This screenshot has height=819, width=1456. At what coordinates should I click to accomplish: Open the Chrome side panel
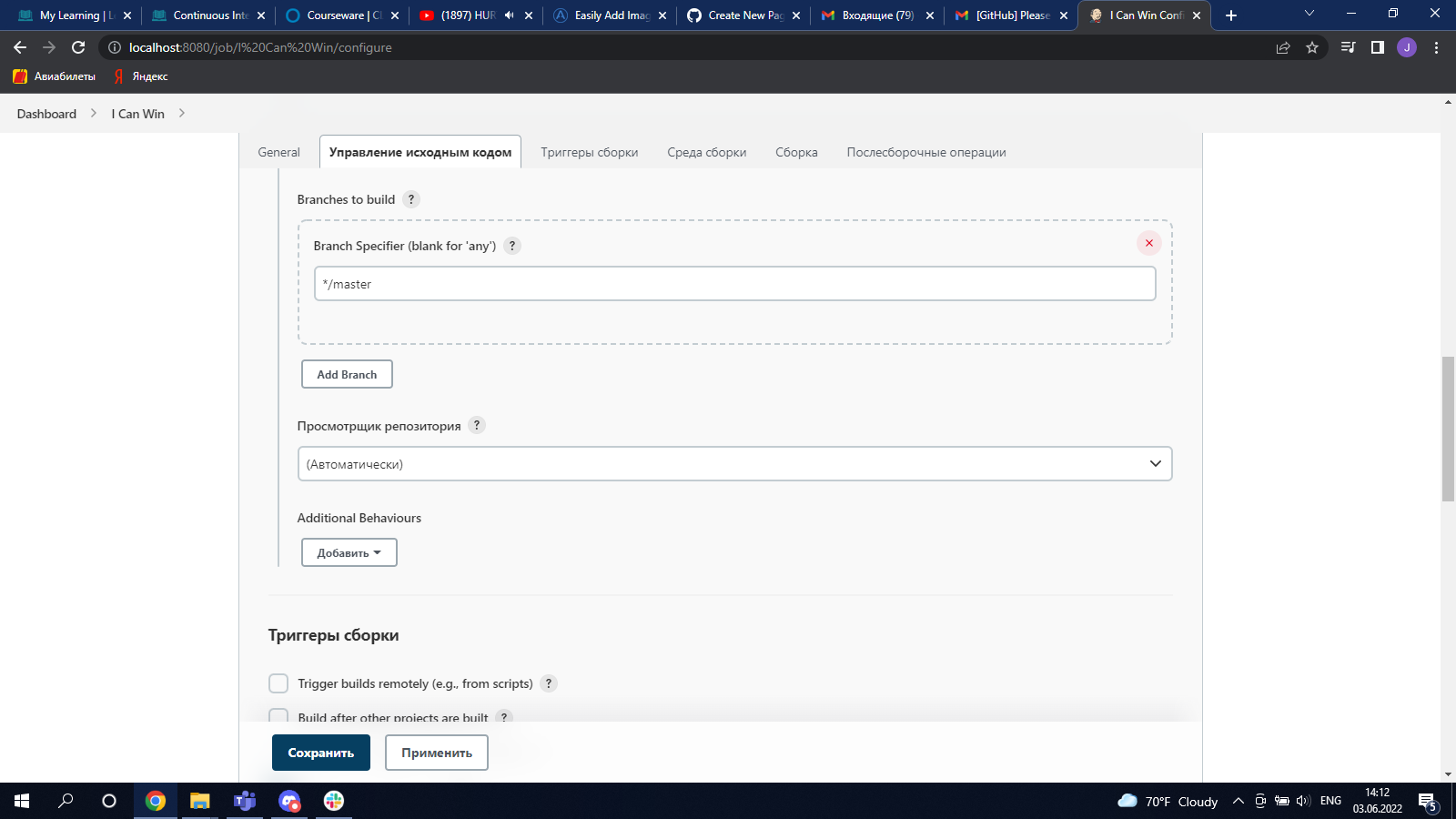pos(1378,47)
